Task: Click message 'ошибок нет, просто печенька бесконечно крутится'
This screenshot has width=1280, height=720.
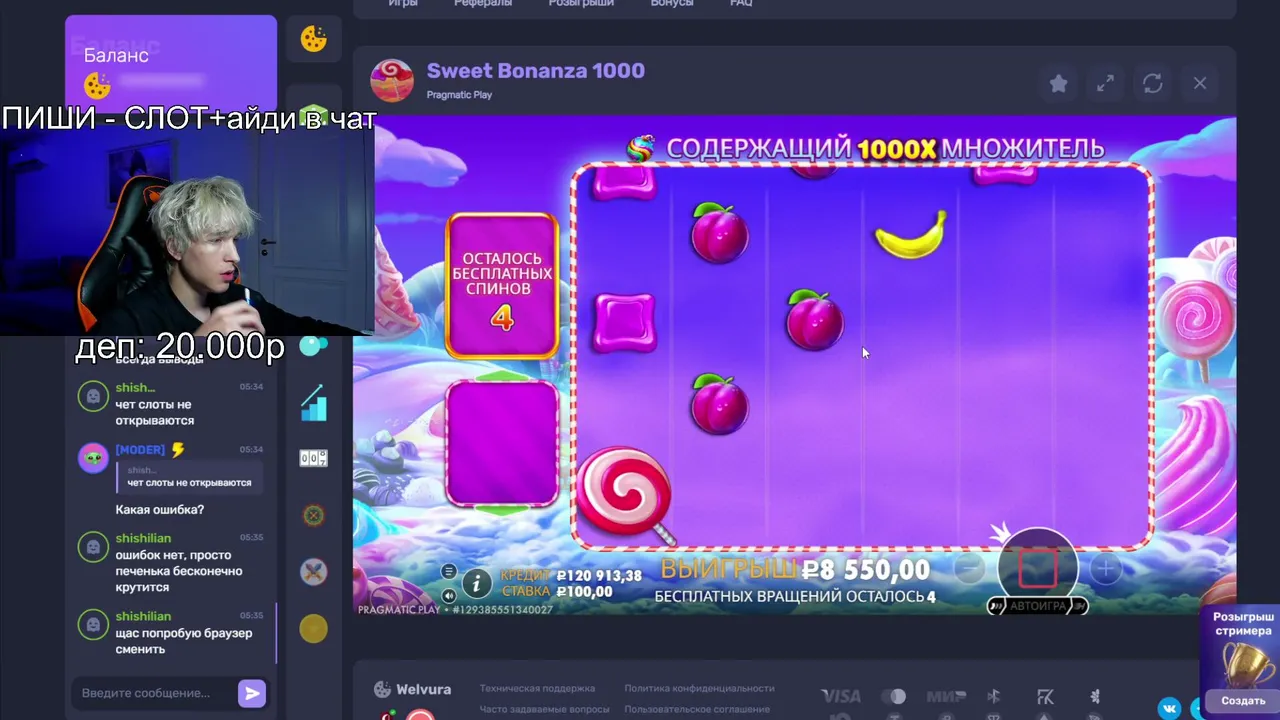Action: pos(179,571)
